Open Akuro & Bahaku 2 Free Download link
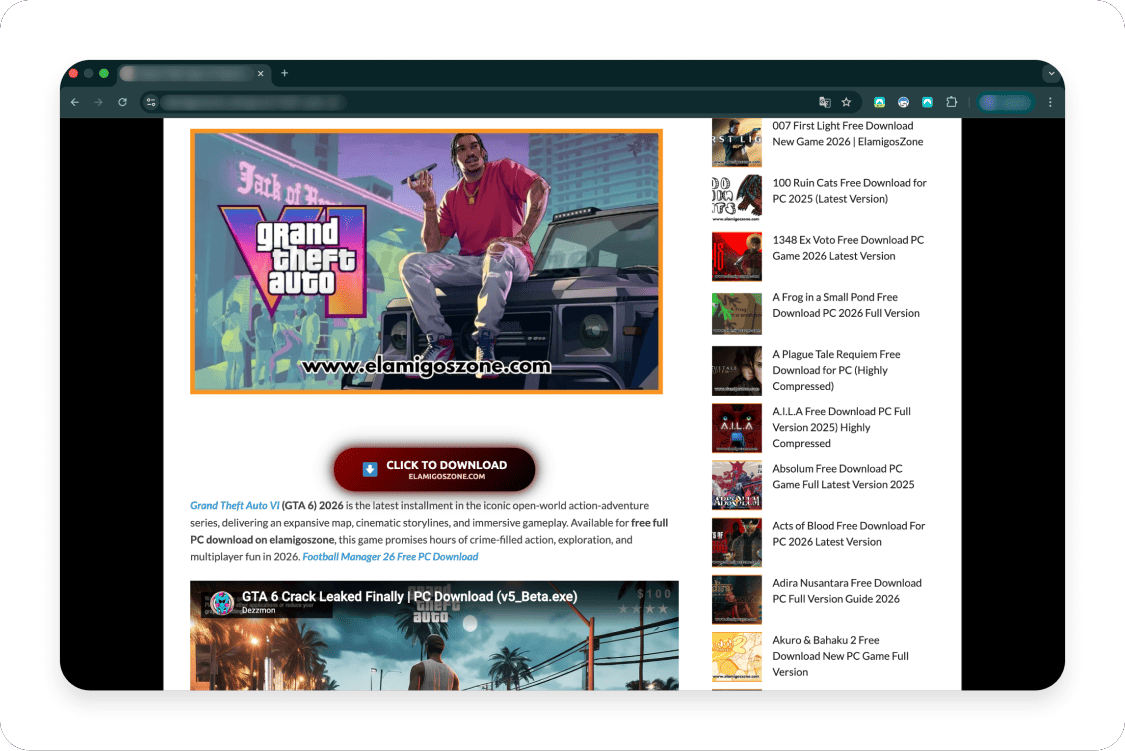This screenshot has height=751, width=1125. click(840, 656)
